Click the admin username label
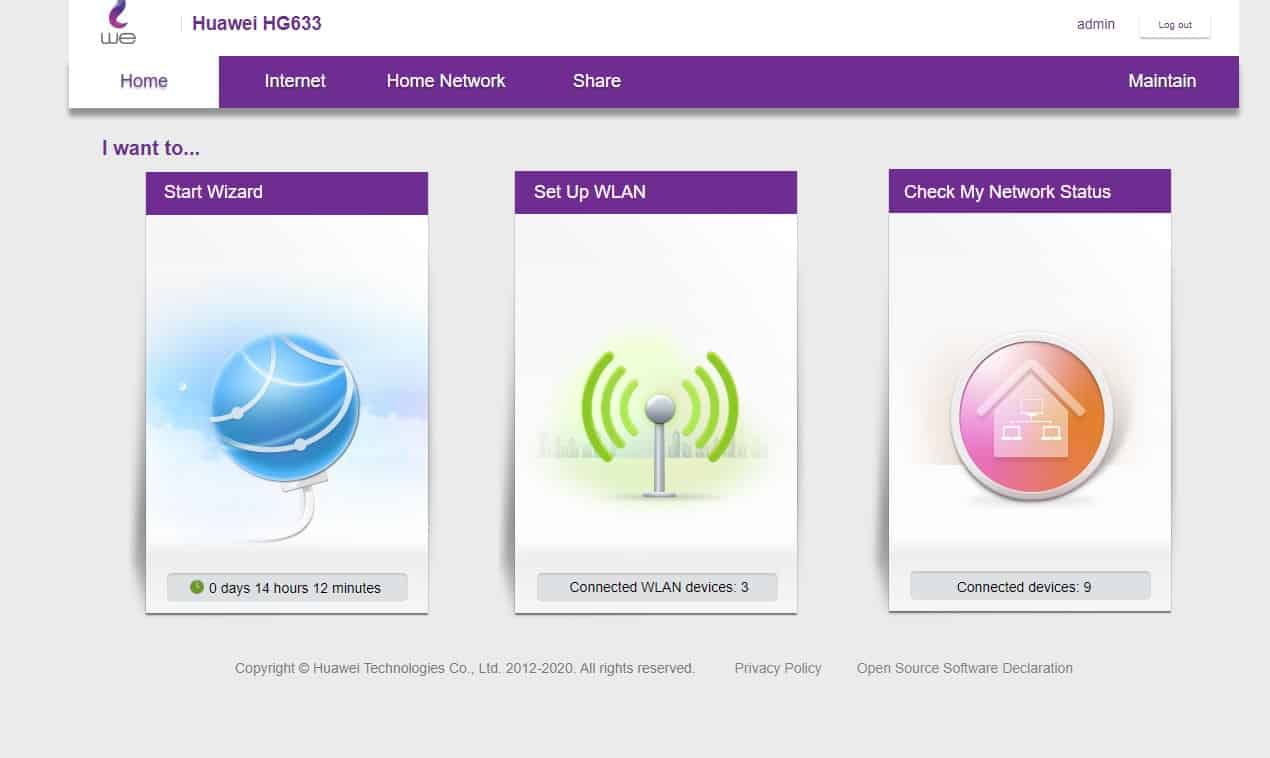The image size is (1270, 758). tap(1095, 24)
